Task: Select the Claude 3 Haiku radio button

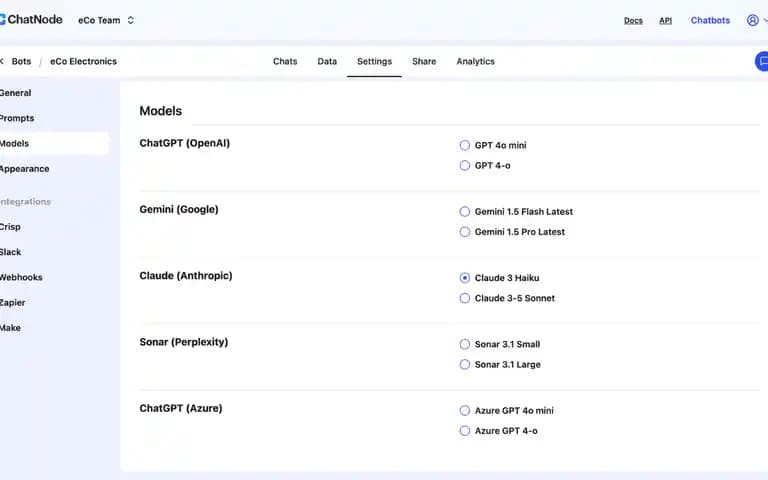Action: (464, 278)
